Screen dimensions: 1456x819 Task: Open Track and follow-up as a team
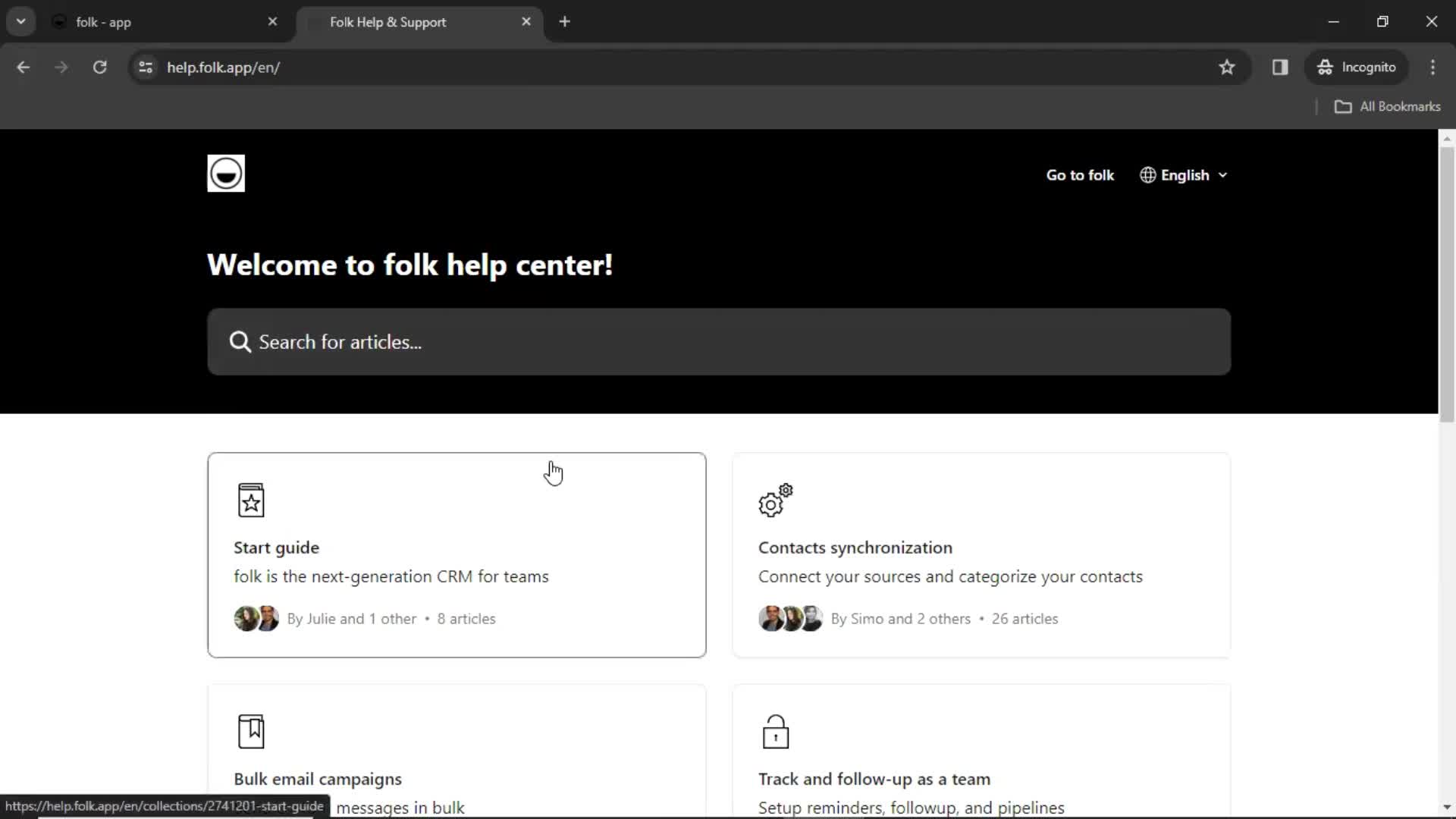(981, 751)
